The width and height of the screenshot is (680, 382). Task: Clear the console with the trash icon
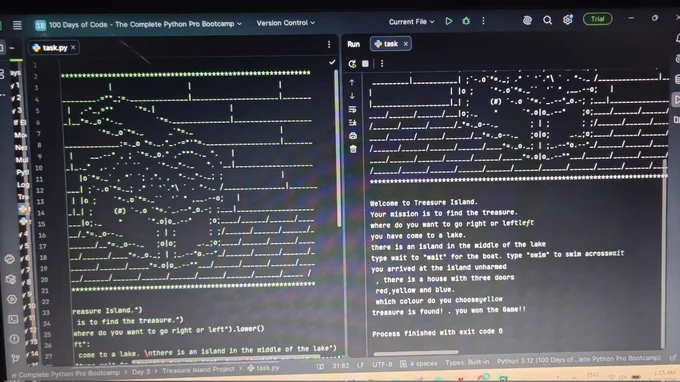pyautogui.click(x=353, y=149)
